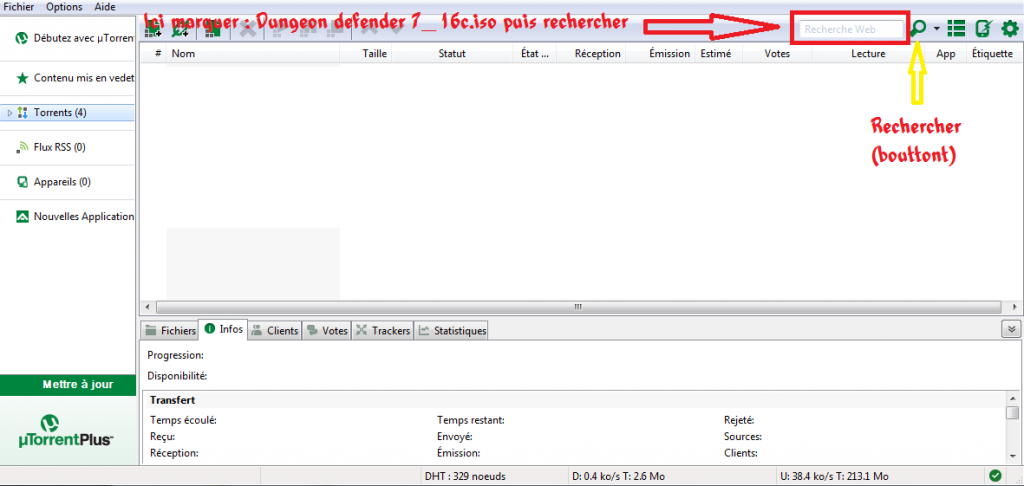The image size is (1024, 486).
Task: Click the horizontal scrollbar right arrow
Action: pos(1012,306)
